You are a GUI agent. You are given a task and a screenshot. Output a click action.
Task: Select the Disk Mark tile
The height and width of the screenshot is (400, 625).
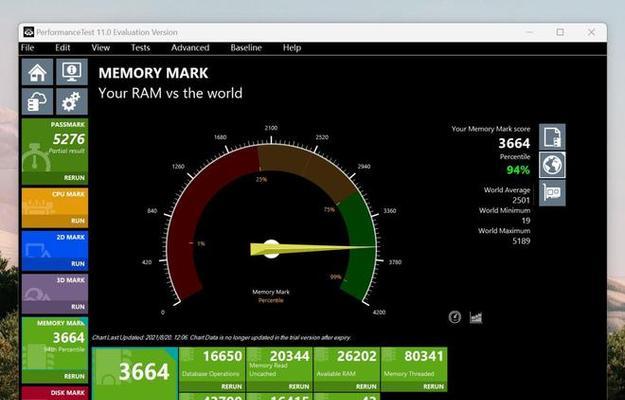[x=55, y=393]
